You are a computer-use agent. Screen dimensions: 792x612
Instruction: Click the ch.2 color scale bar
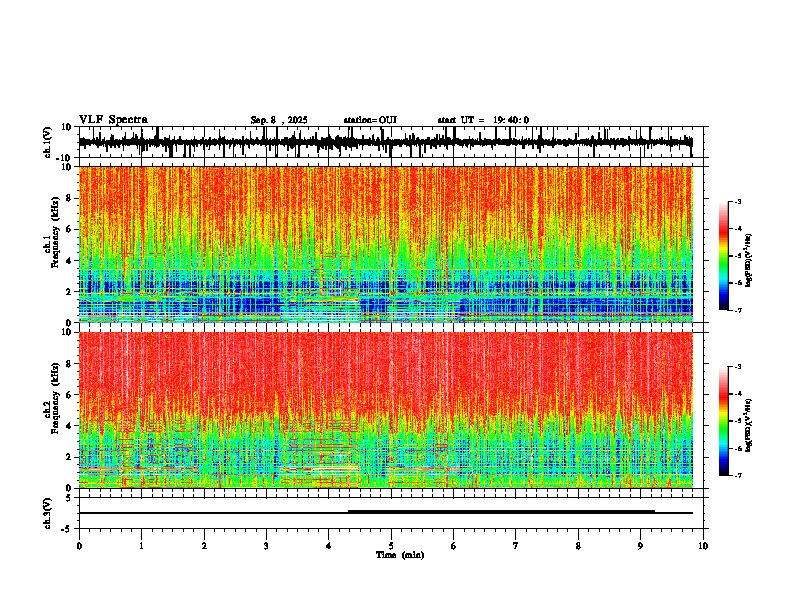pos(724,421)
